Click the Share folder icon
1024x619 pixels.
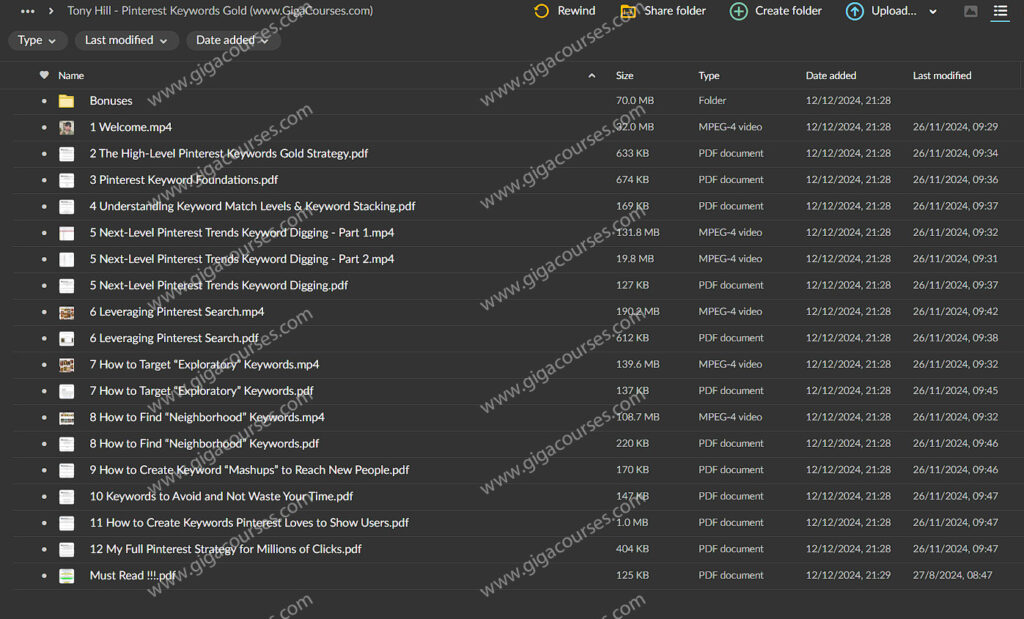[628, 11]
